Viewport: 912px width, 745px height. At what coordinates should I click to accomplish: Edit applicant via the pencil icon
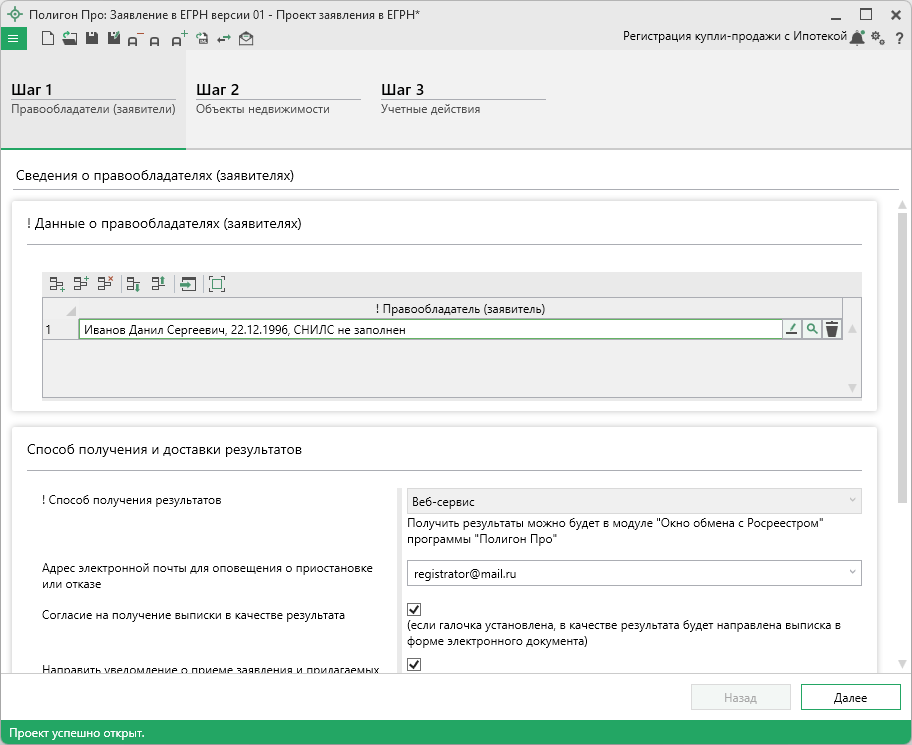tap(792, 329)
